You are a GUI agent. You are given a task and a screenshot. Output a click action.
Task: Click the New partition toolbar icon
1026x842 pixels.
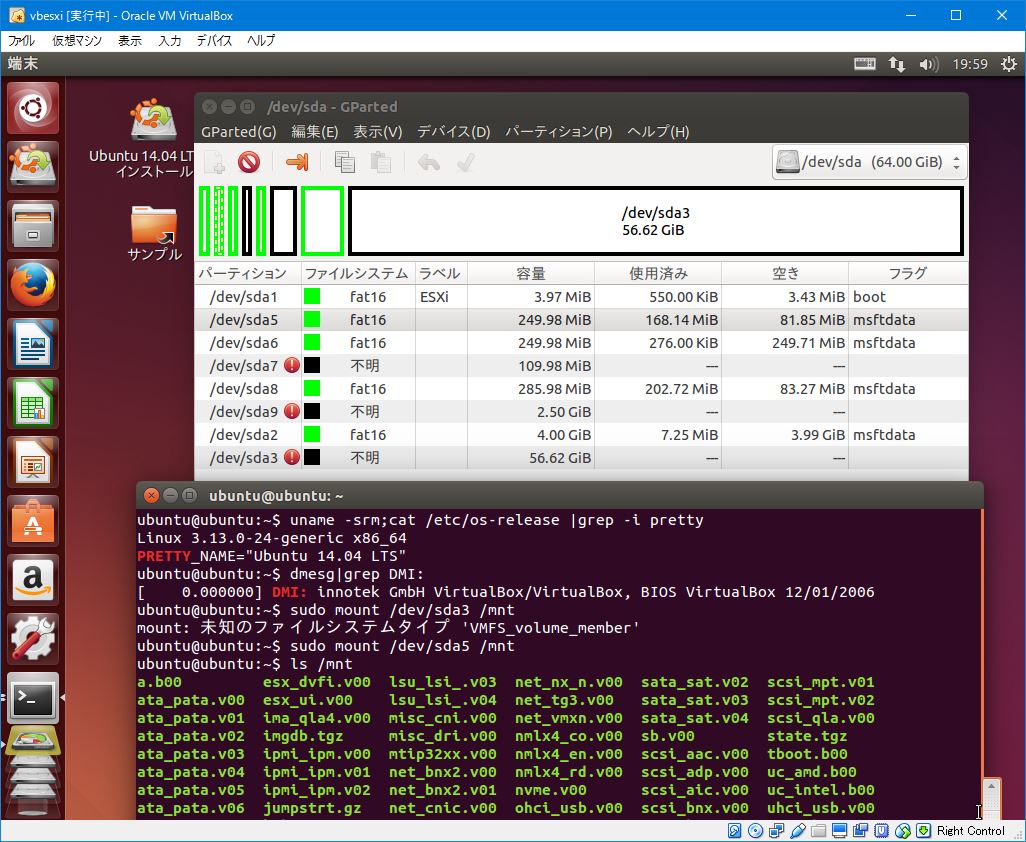tap(214, 162)
